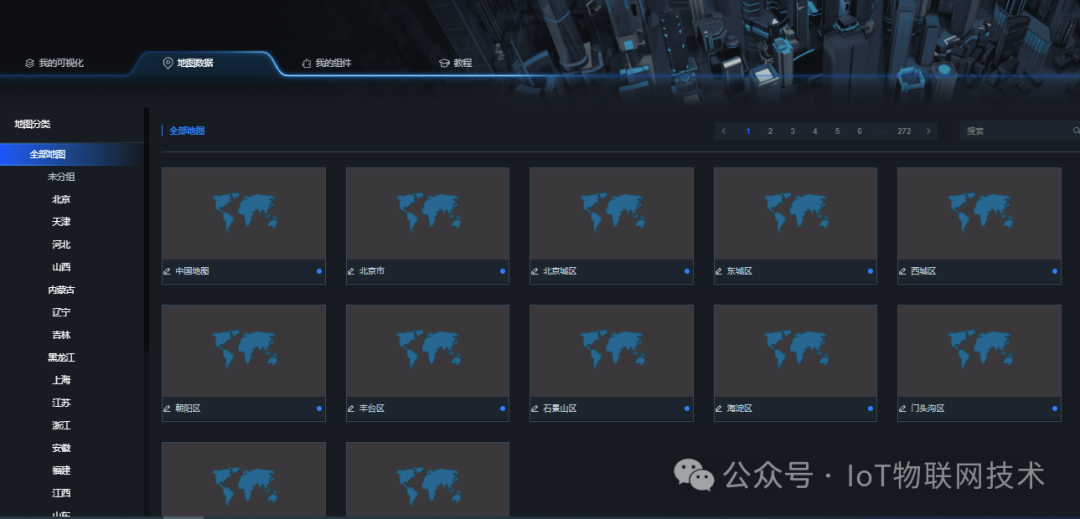Click the blue status dot on 海淀区 card
The width and height of the screenshot is (1080, 519).
871,409
